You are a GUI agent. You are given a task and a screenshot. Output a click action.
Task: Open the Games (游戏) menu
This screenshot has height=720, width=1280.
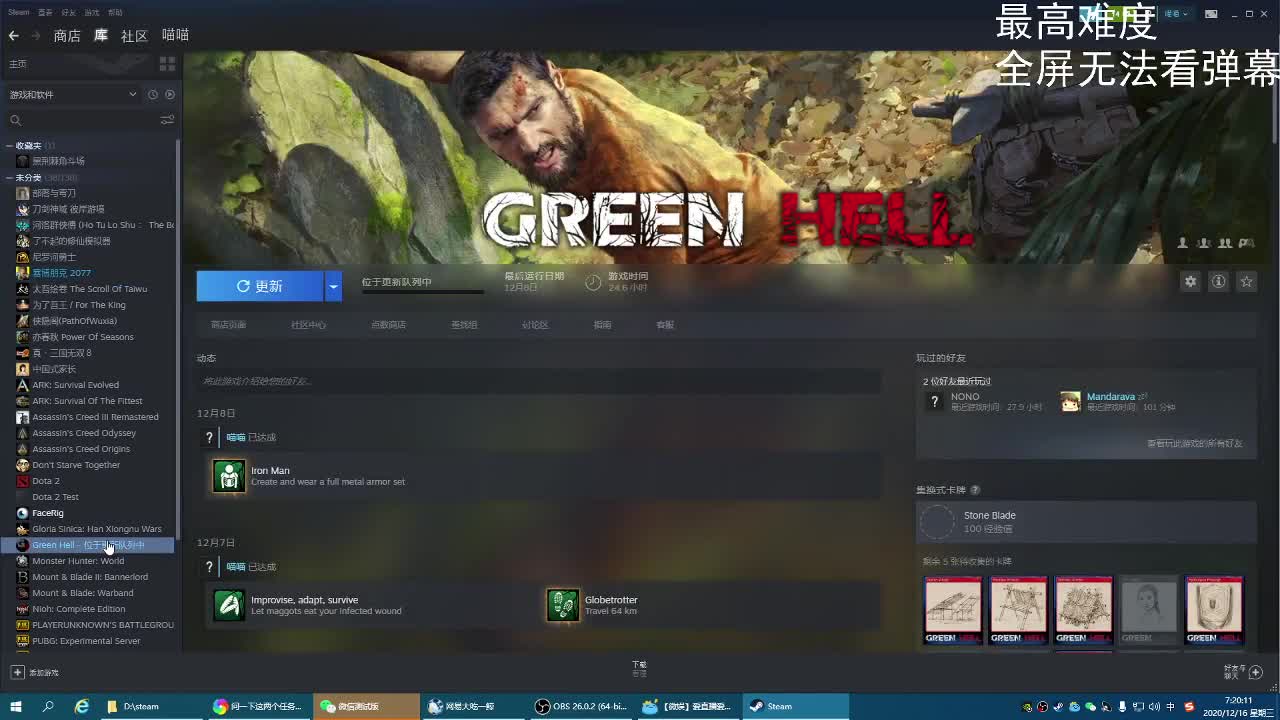pos(92,12)
